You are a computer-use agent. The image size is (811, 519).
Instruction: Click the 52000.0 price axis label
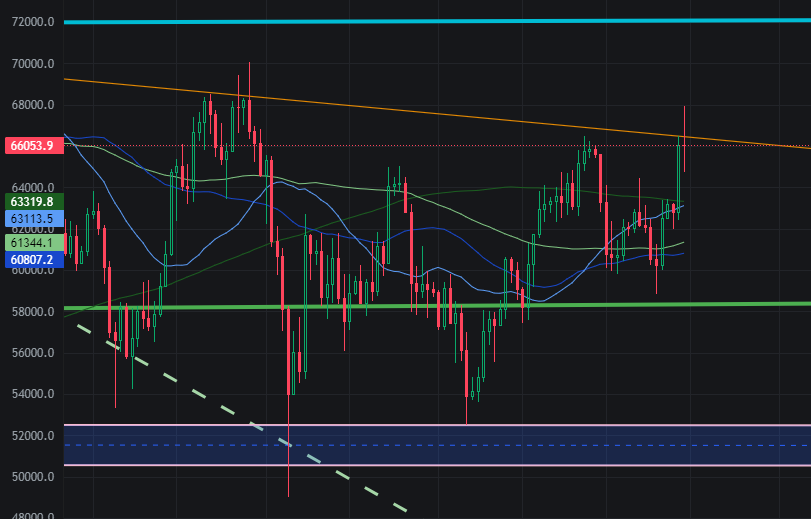tap(33, 436)
